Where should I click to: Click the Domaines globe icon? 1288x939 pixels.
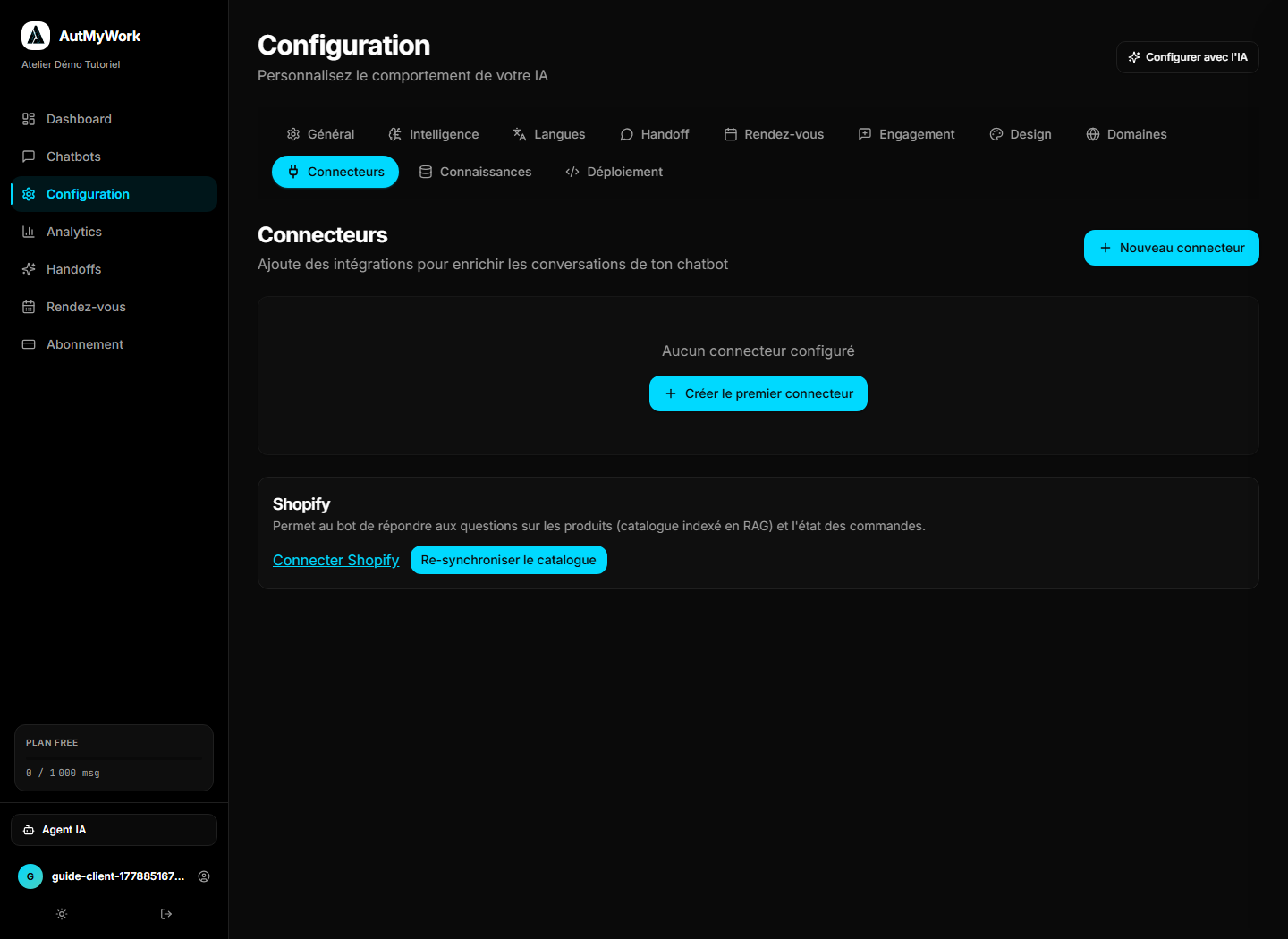[x=1093, y=134]
